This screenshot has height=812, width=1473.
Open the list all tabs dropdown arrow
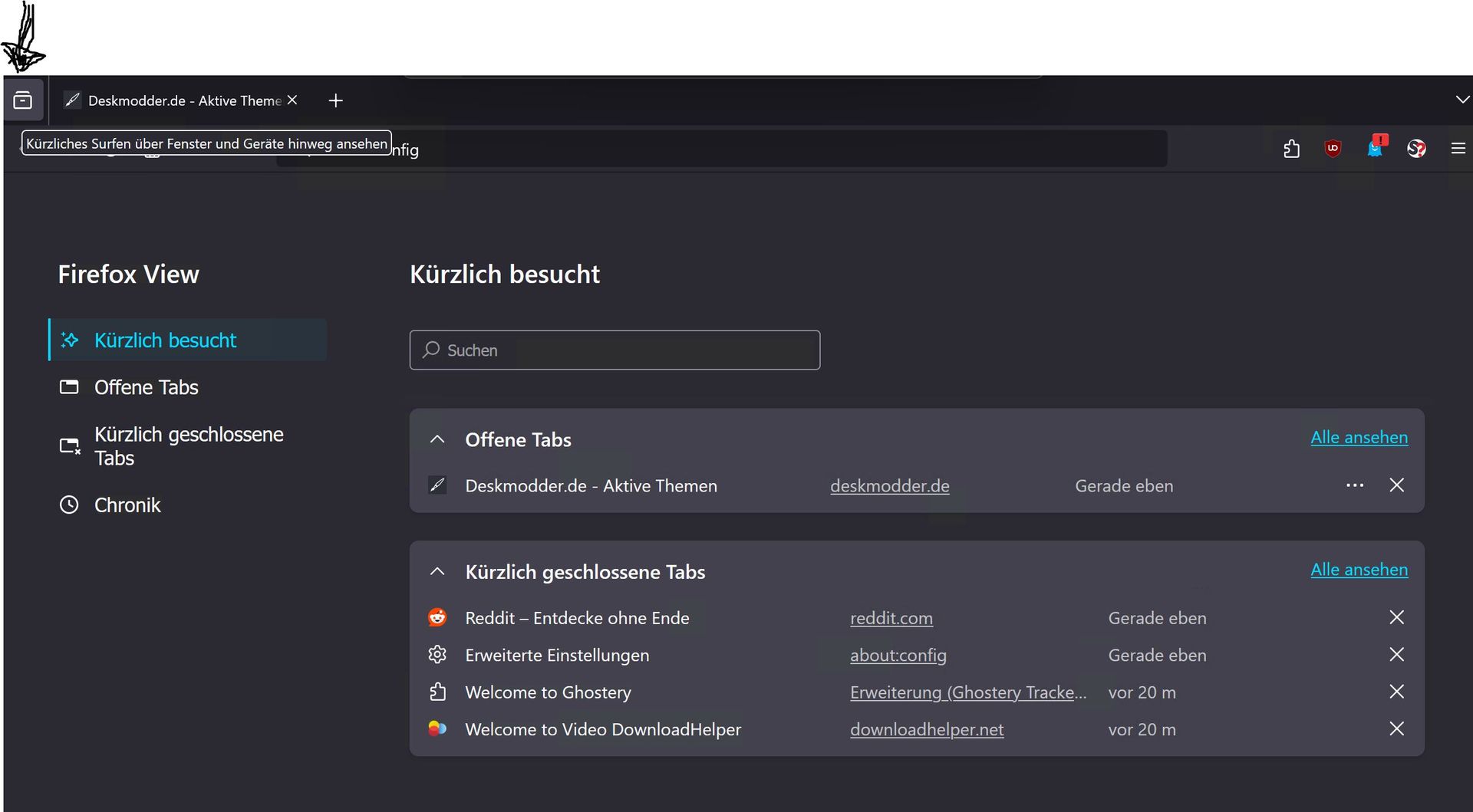(1461, 100)
